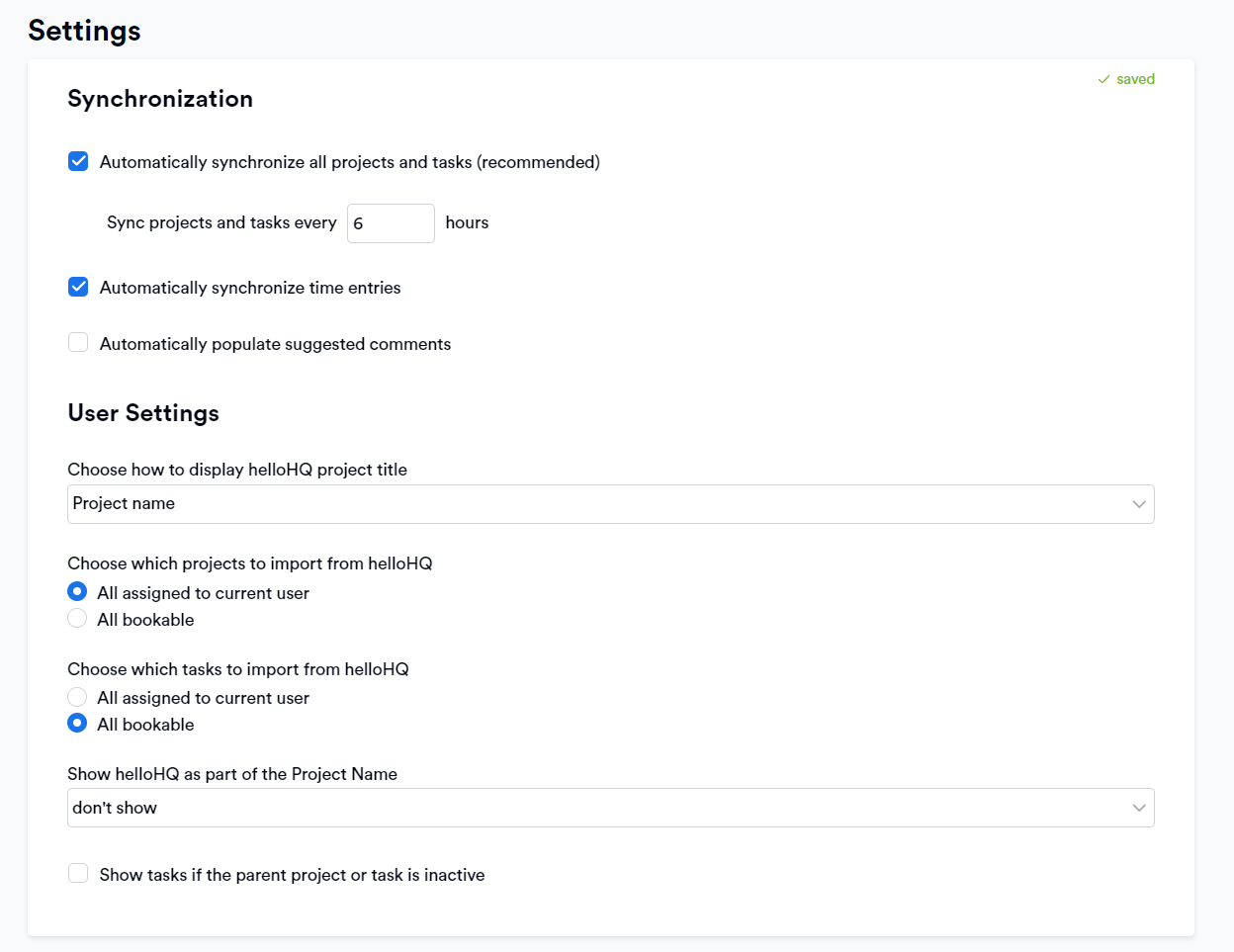Screen dimensions: 1234x952
Task: Select tasks 'All assigned to current user' radio
Action: [77, 697]
